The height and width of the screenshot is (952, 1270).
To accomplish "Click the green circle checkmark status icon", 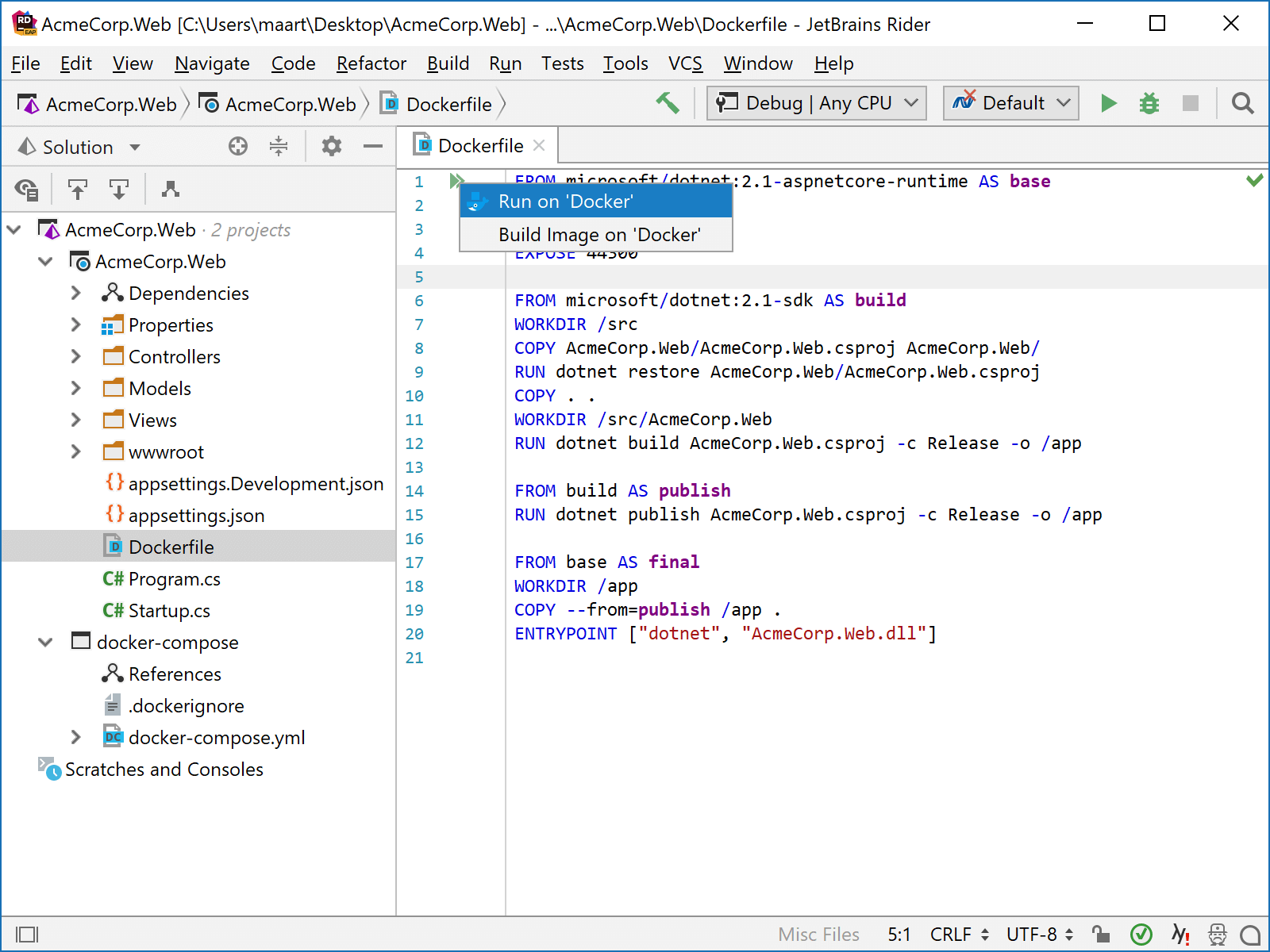I will (1141, 935).
